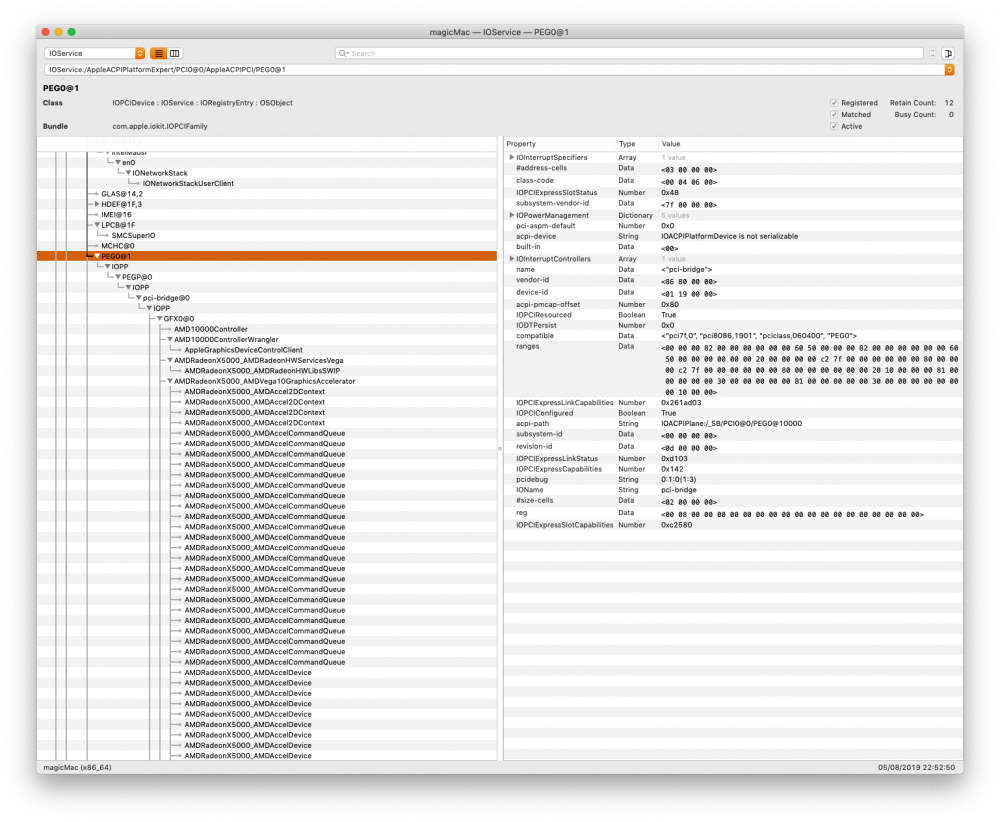Switch to the column browser view
Viewport: 1000px width, 822px height.
pos(174,54)
